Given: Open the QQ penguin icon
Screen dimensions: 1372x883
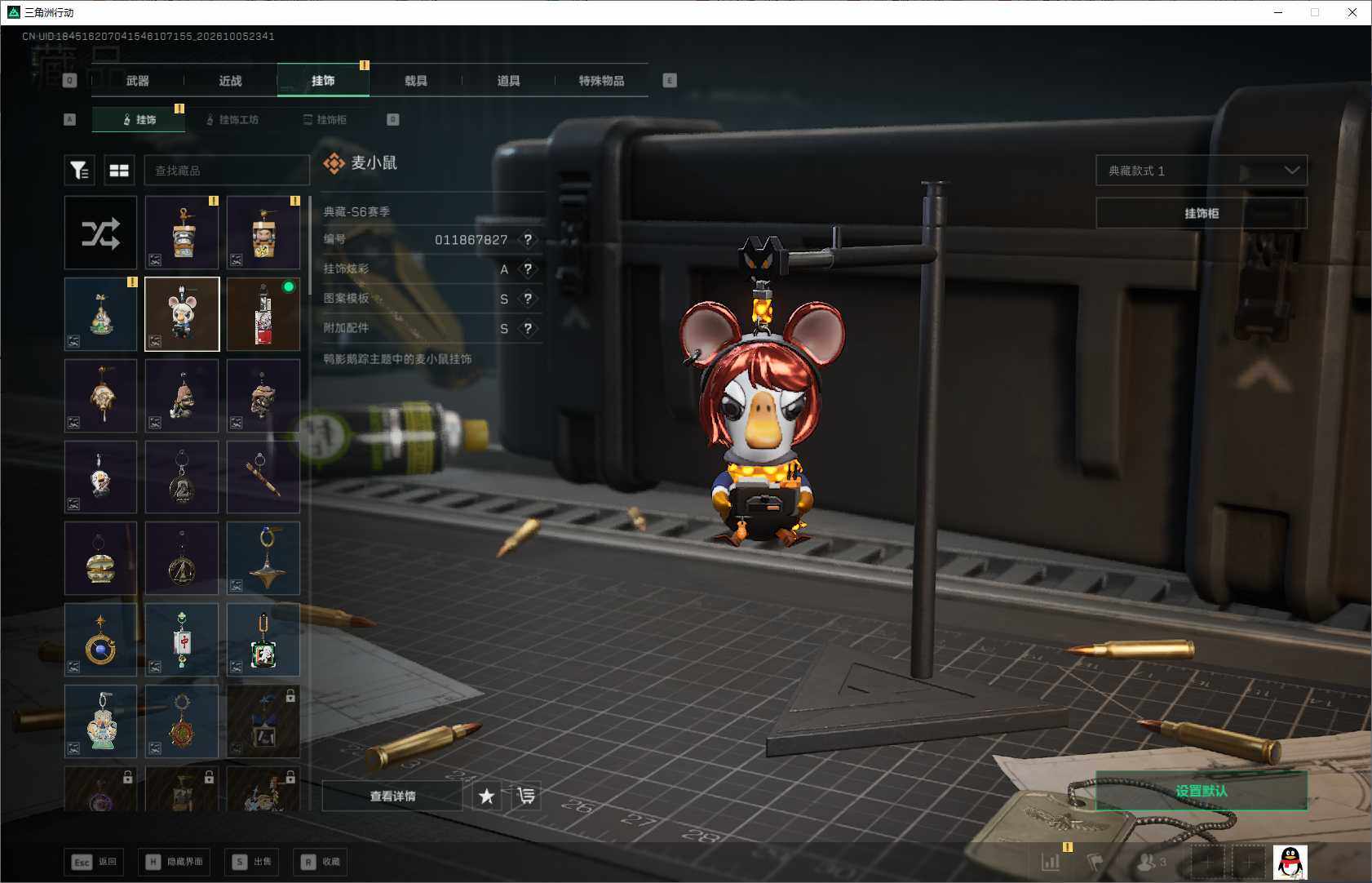Looking at the screenshot, I should click(x=1290, y=862).
